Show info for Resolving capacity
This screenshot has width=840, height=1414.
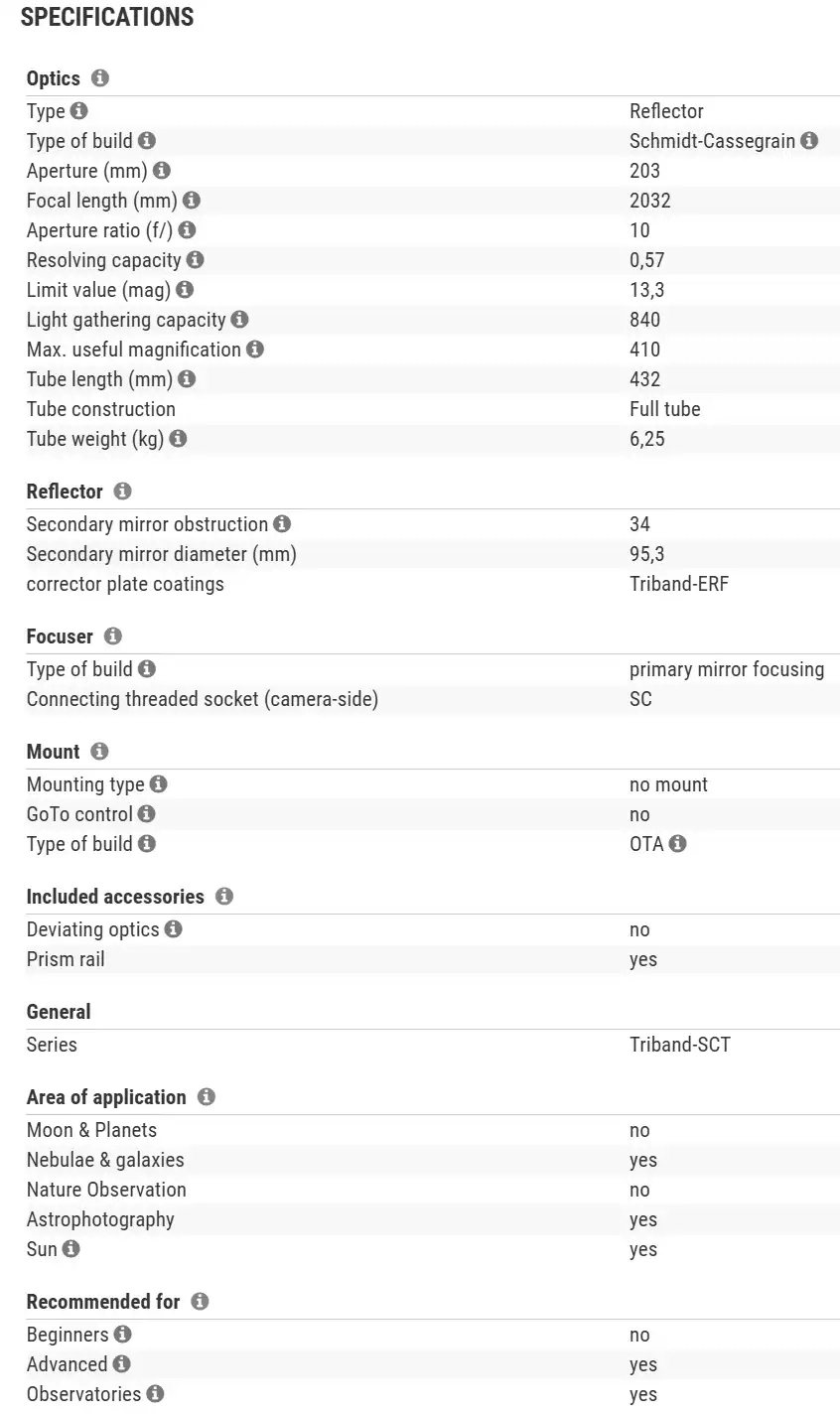pos(196,260)
